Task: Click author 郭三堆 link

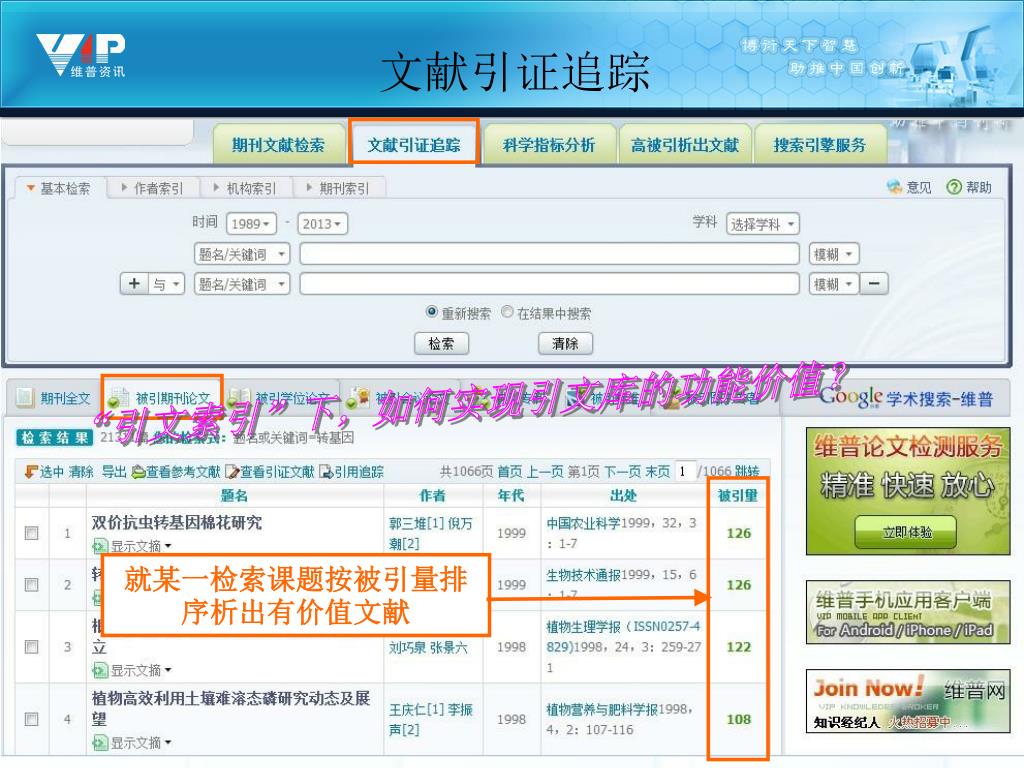Action: point(417,523)
